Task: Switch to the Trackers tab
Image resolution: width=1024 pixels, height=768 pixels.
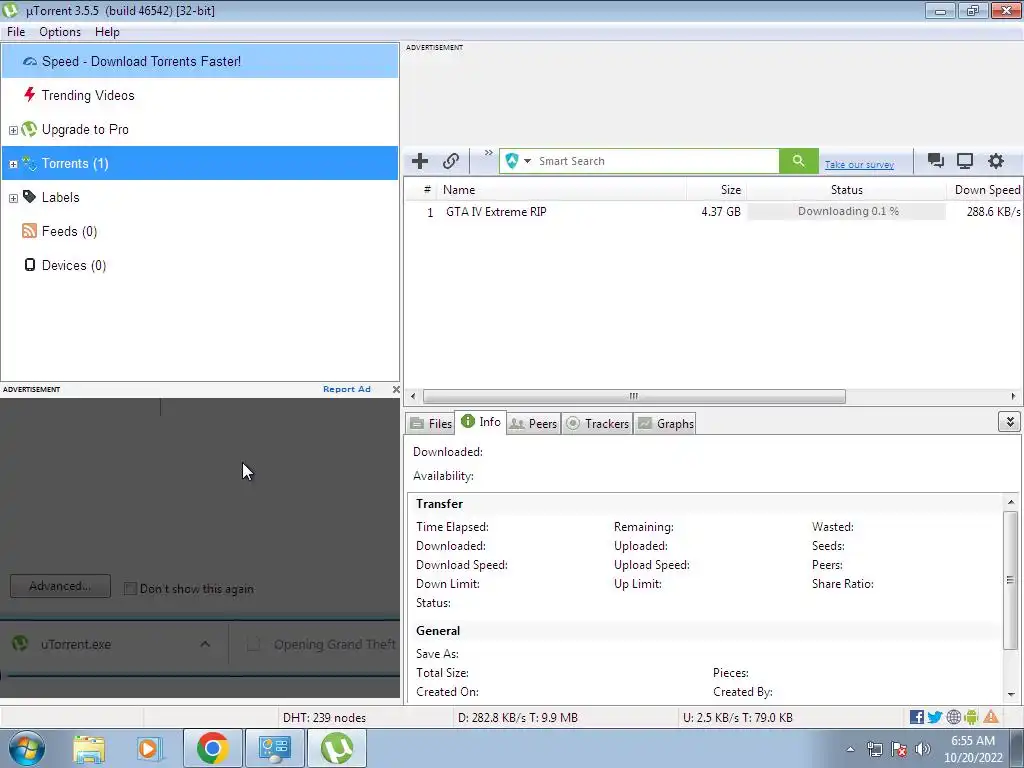Action: coord(597,424)
